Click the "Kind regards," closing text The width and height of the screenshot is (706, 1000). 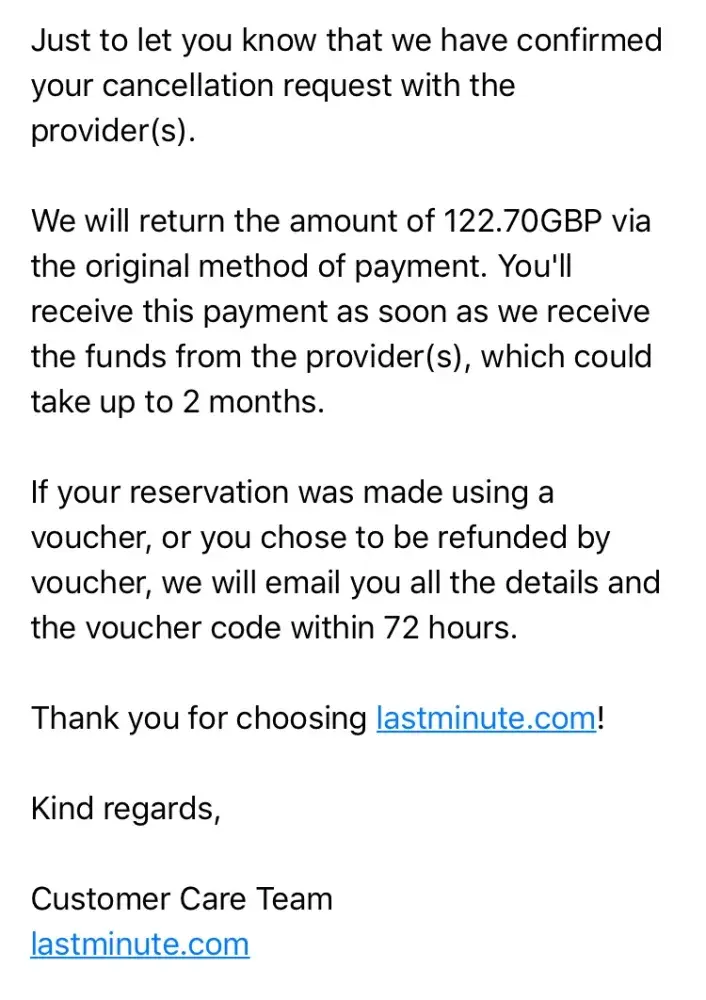tap(125, 808)
